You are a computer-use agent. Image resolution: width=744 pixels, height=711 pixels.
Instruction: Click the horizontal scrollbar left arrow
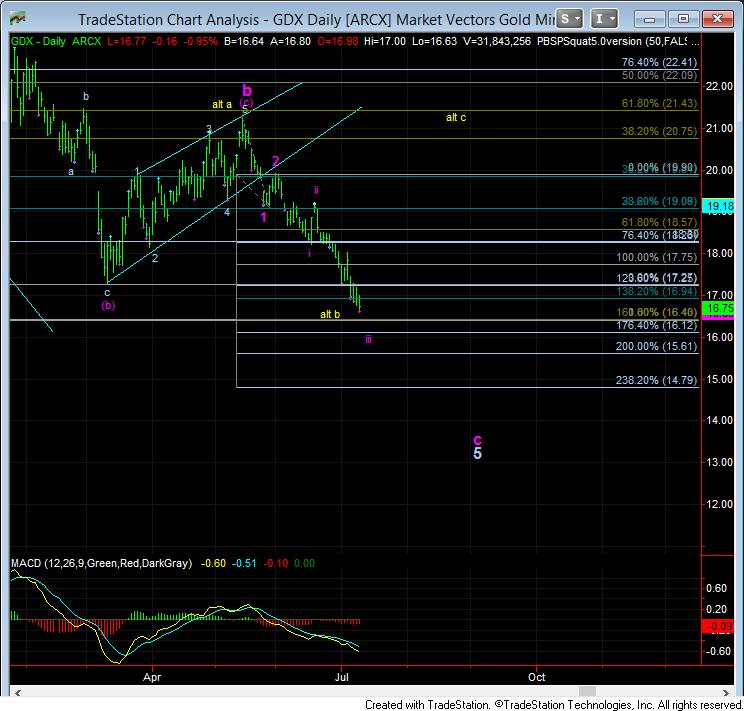[x=18, y=692]
